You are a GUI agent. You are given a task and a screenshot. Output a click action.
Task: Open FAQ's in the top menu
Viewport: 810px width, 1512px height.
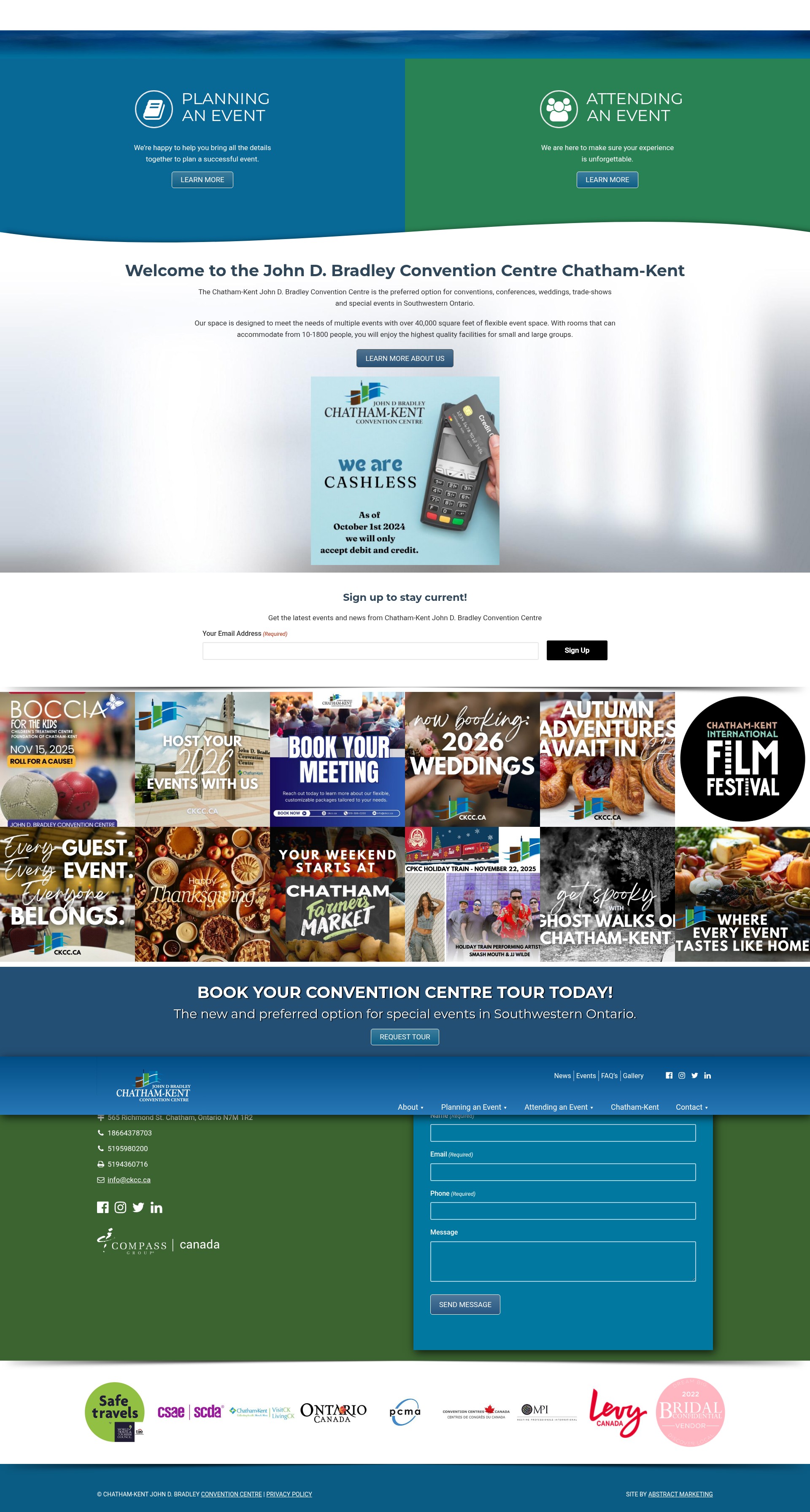click(x=609, y=1076)
